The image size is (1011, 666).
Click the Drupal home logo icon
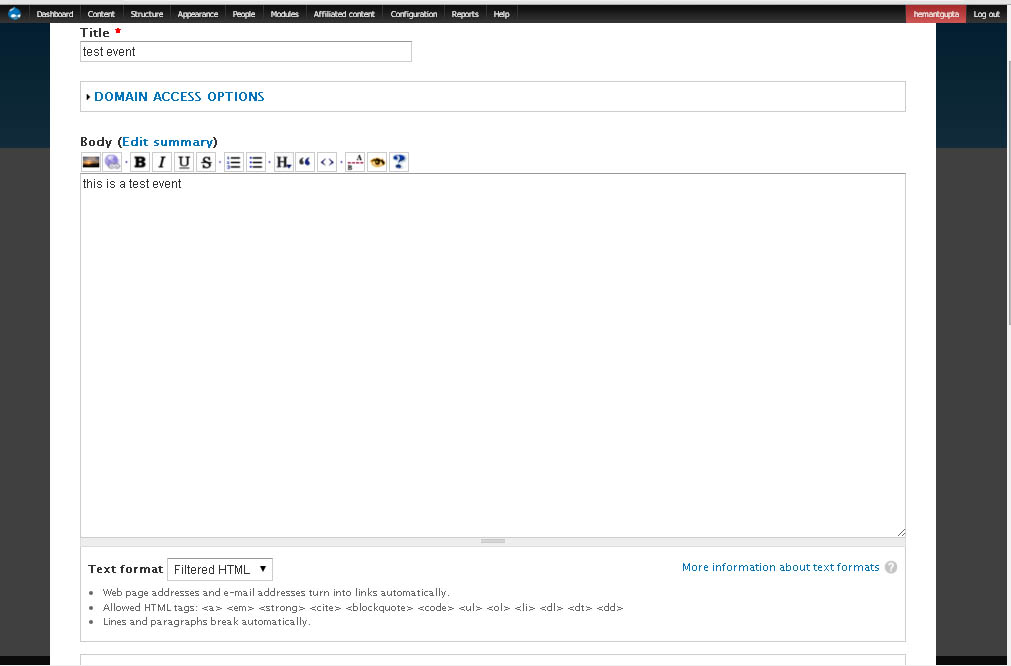[x=15, y=14]
